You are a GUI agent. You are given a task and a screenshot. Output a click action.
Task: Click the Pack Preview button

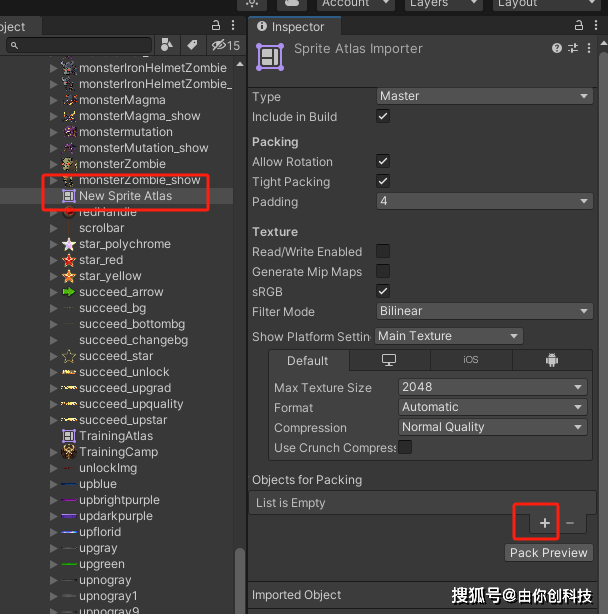coord(549,553)
